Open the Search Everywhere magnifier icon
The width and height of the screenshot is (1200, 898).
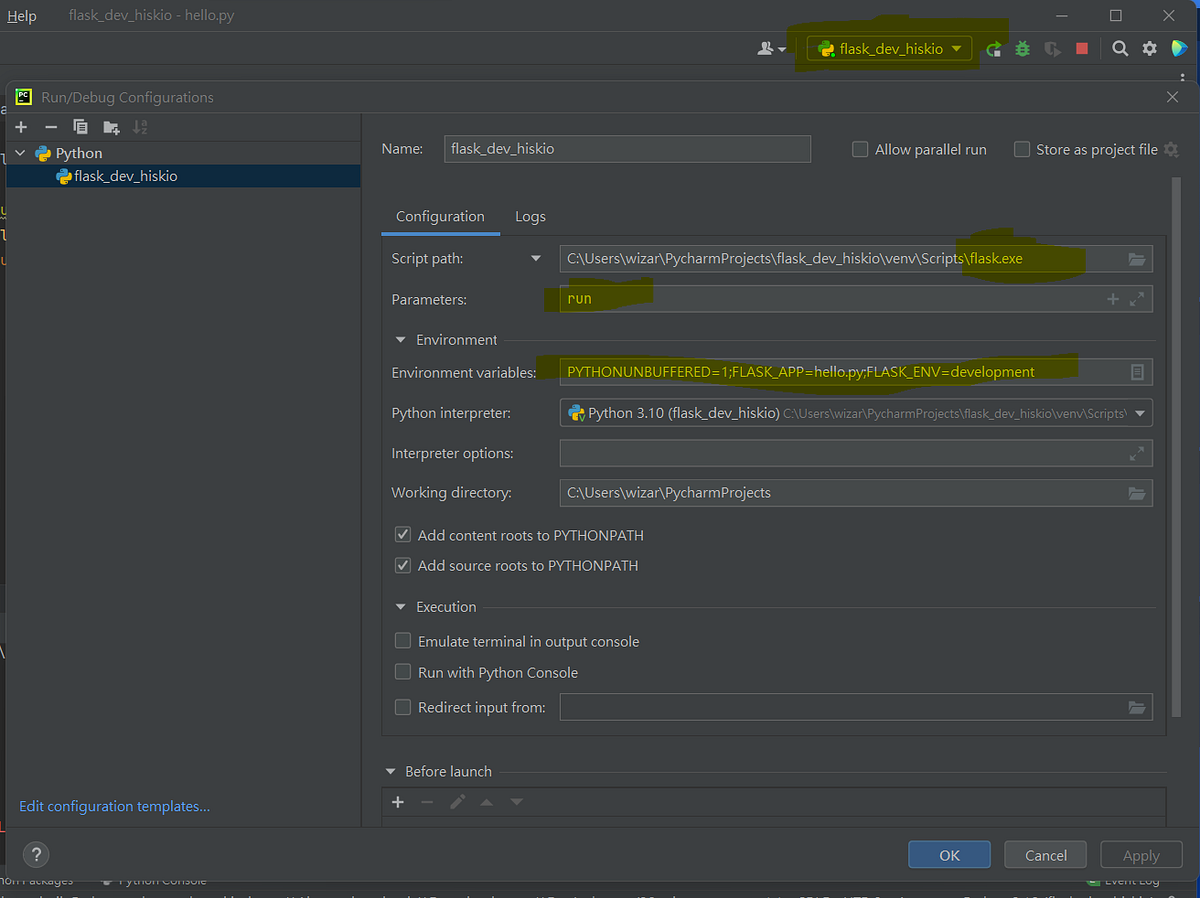coord(1120,48)
